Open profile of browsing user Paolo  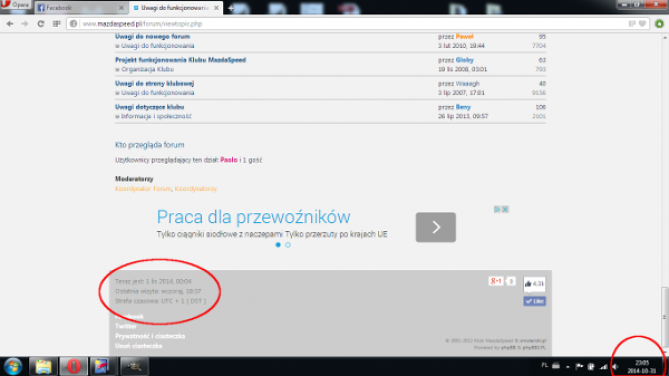pyautogui.click(x=229, y=160)
